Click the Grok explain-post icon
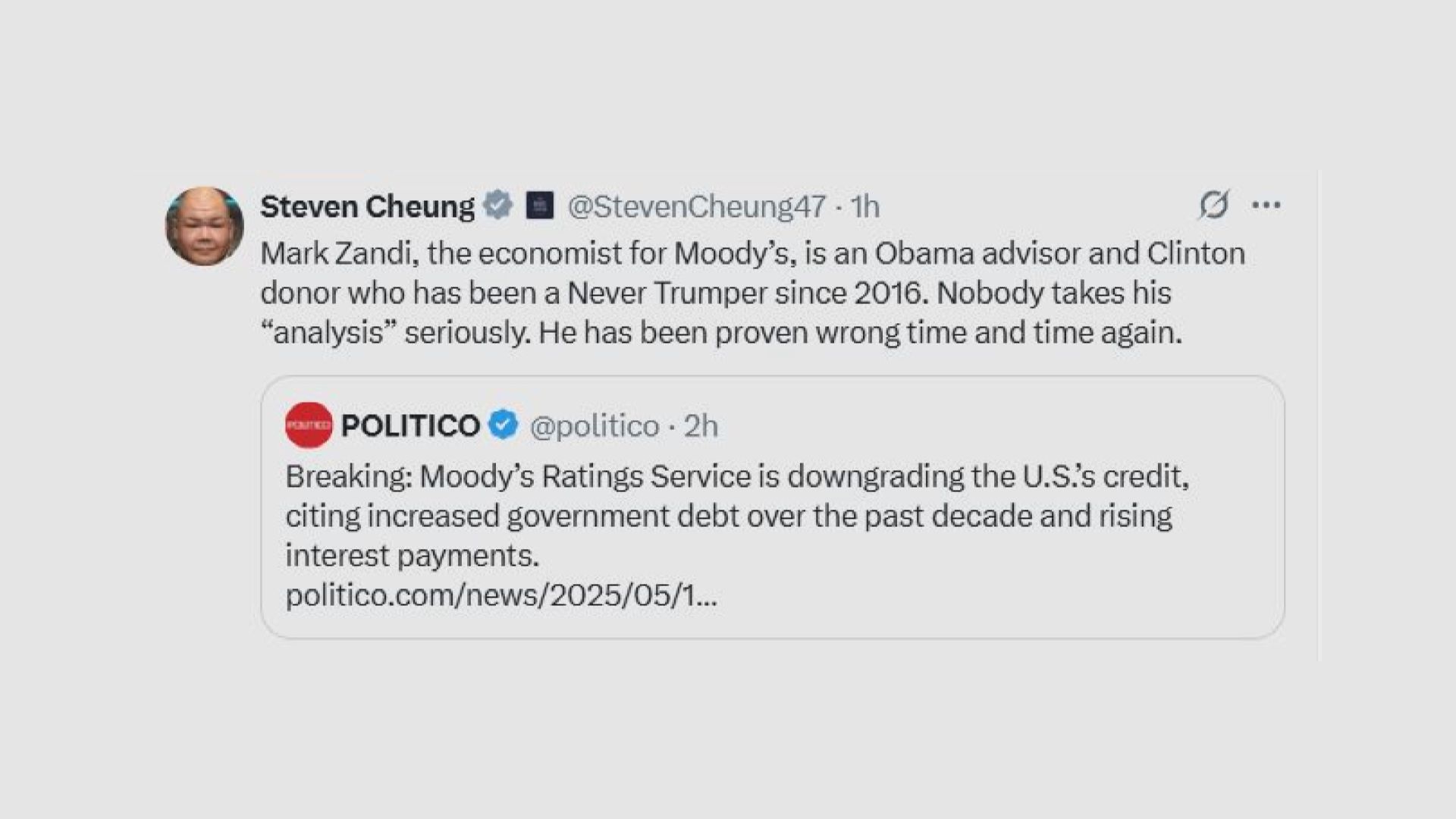Viewport: 1456px width, 819px height. click(1213, 205)
